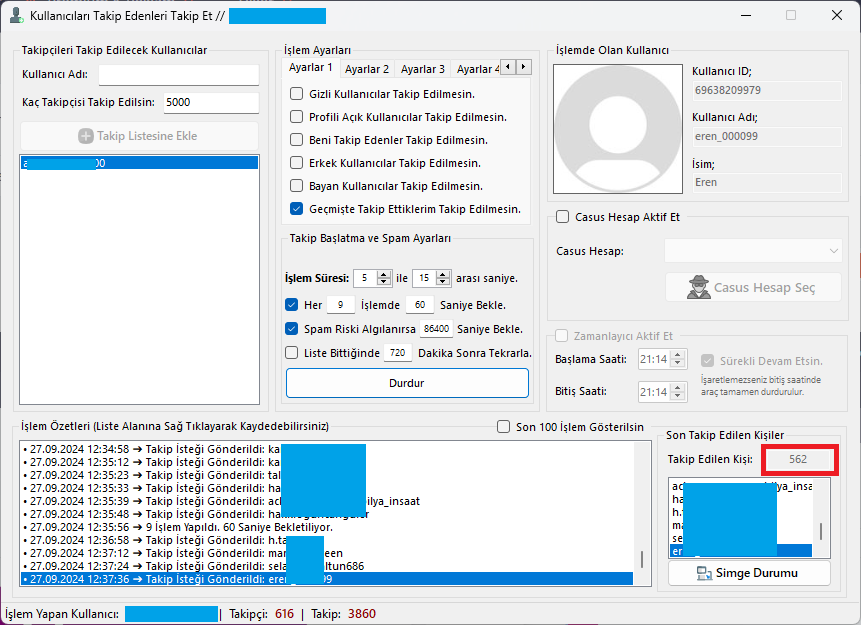The height and width of the screenshot is (625, 861).
Task: Toggle the Her İşlemde Saniye Bekle checkbox
Action: click(x=292, y=305)
